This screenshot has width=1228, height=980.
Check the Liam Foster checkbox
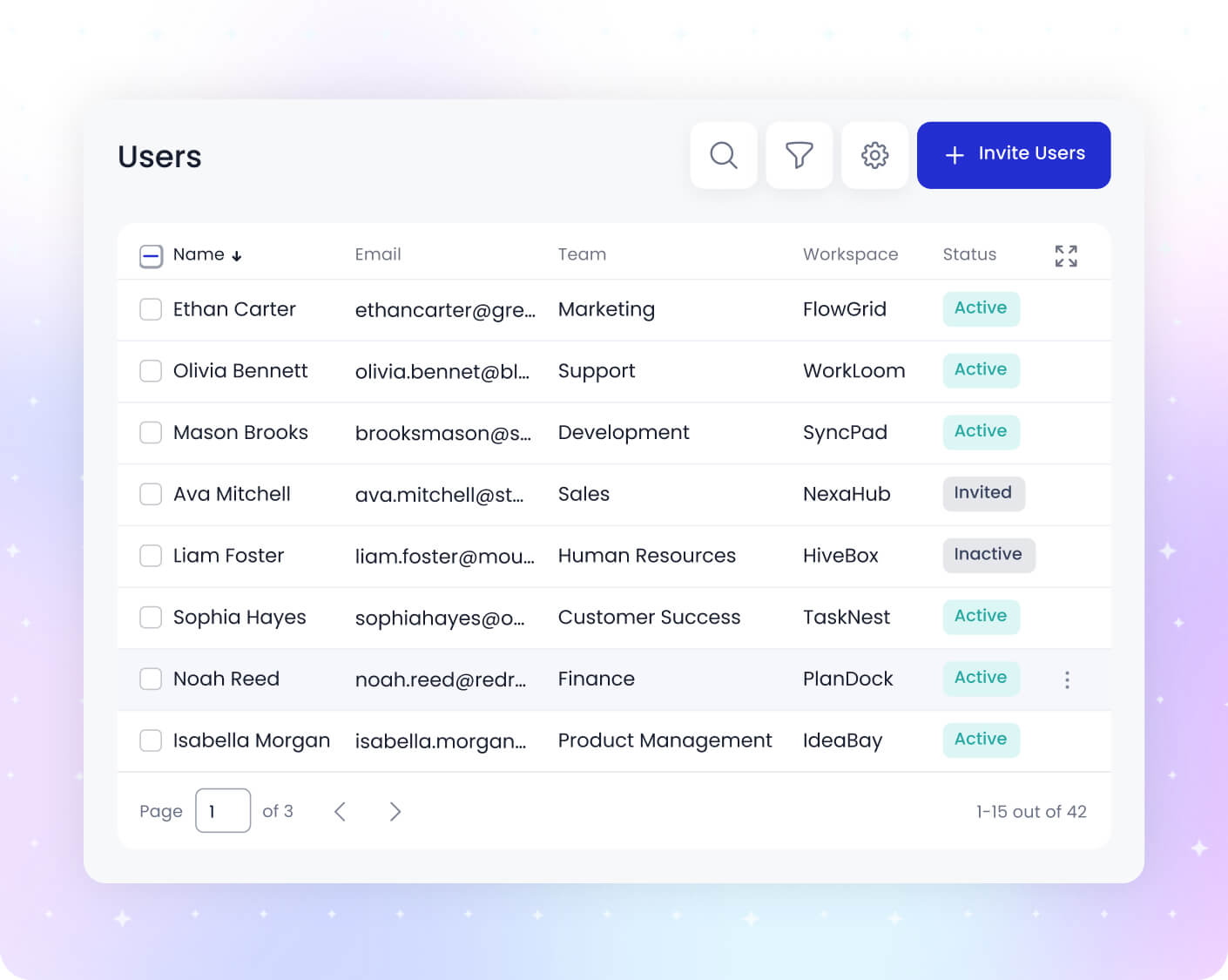click(x=151, y=556)
